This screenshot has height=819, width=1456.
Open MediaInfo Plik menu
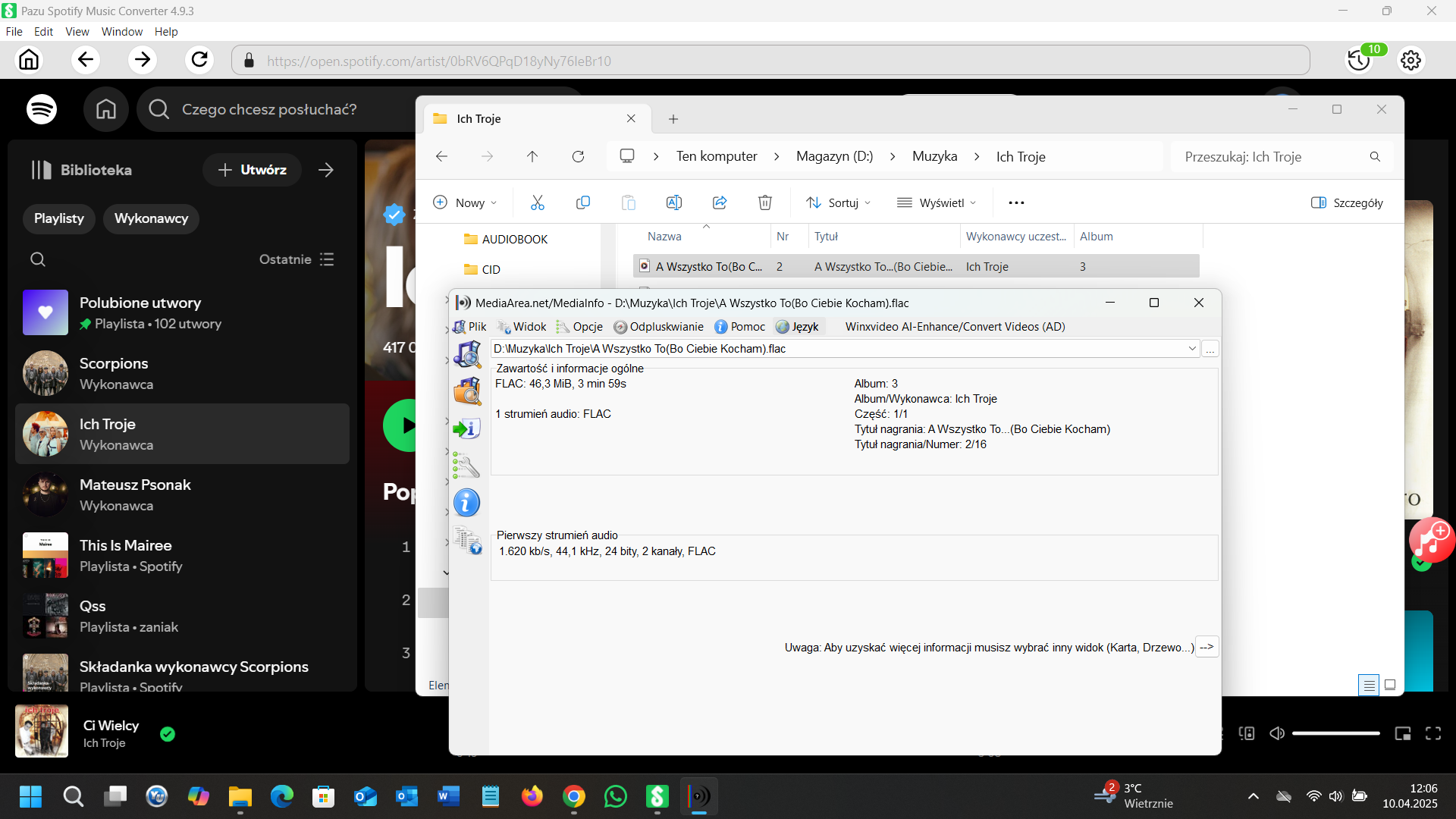click(x=470, y=327)
